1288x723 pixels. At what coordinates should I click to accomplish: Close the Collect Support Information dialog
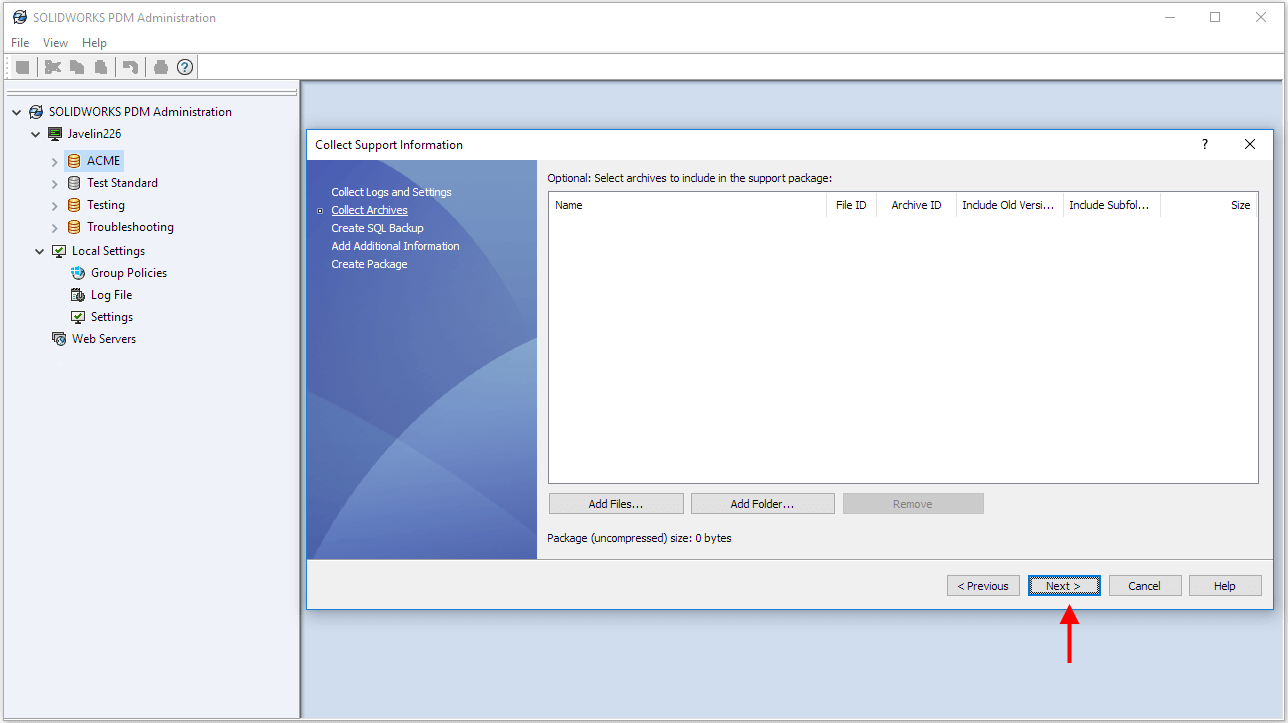coord(1250,144)
